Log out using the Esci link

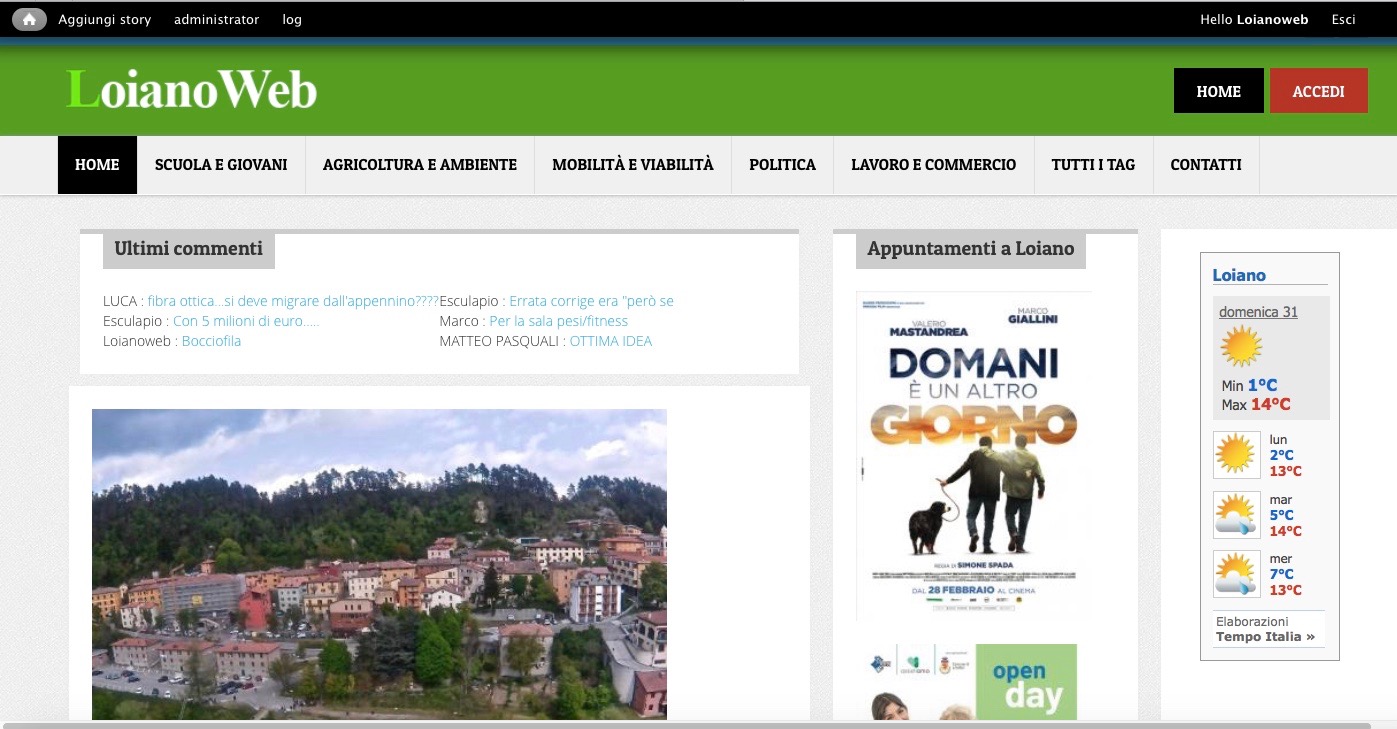click(1343, 19)
